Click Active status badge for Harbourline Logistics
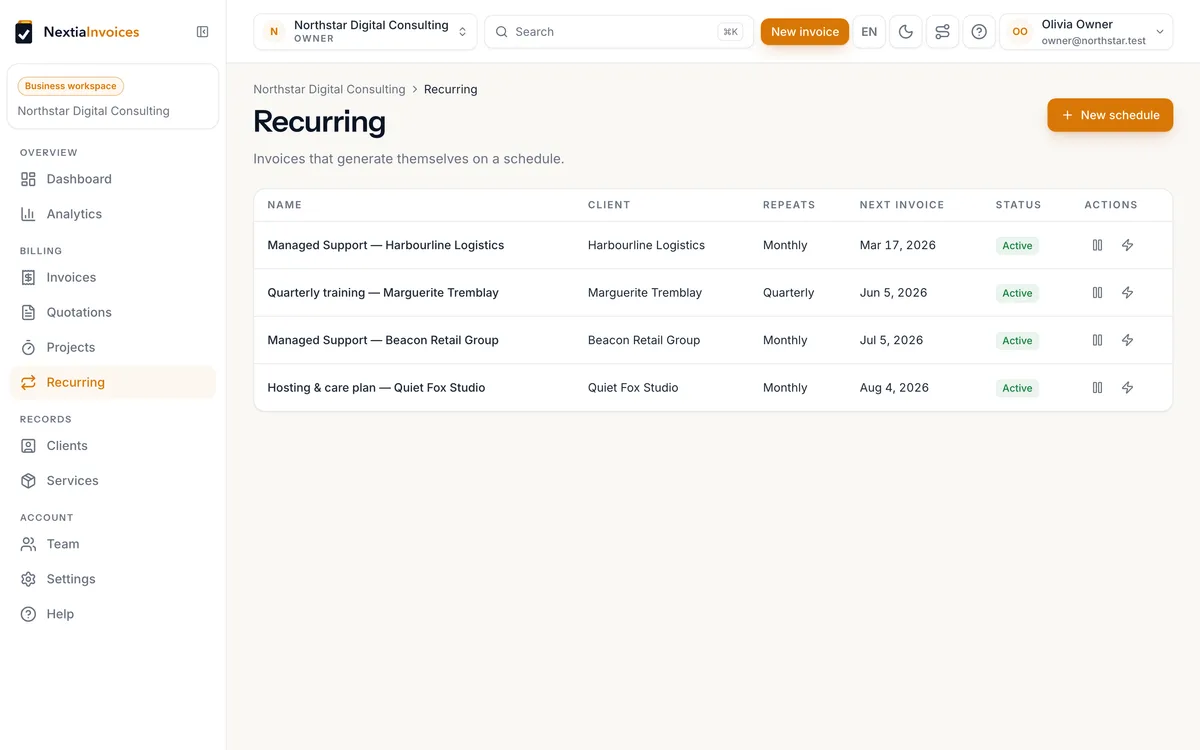Screen dimensions: 1200x750 pyautogui.click(x=1017, y=246)
